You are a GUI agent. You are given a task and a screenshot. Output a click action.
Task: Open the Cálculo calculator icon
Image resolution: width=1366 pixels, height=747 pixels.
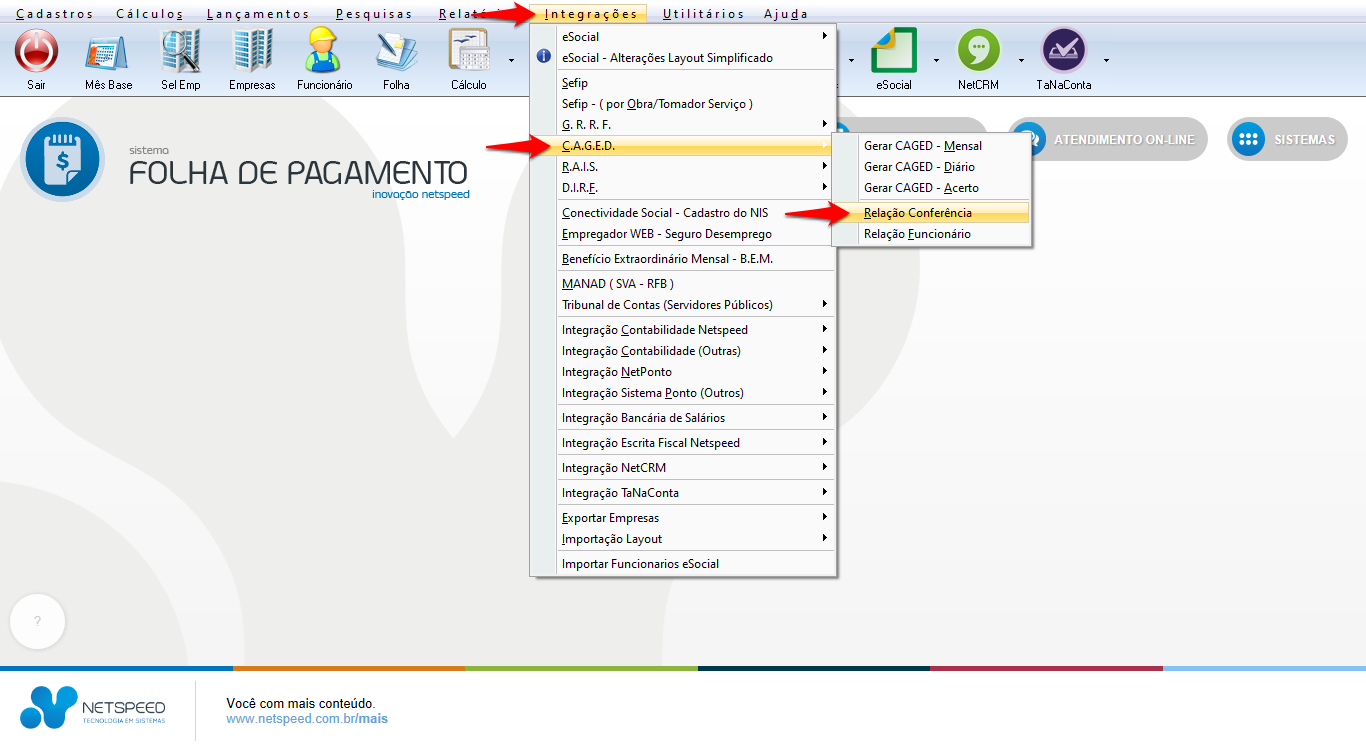point(468,50)
